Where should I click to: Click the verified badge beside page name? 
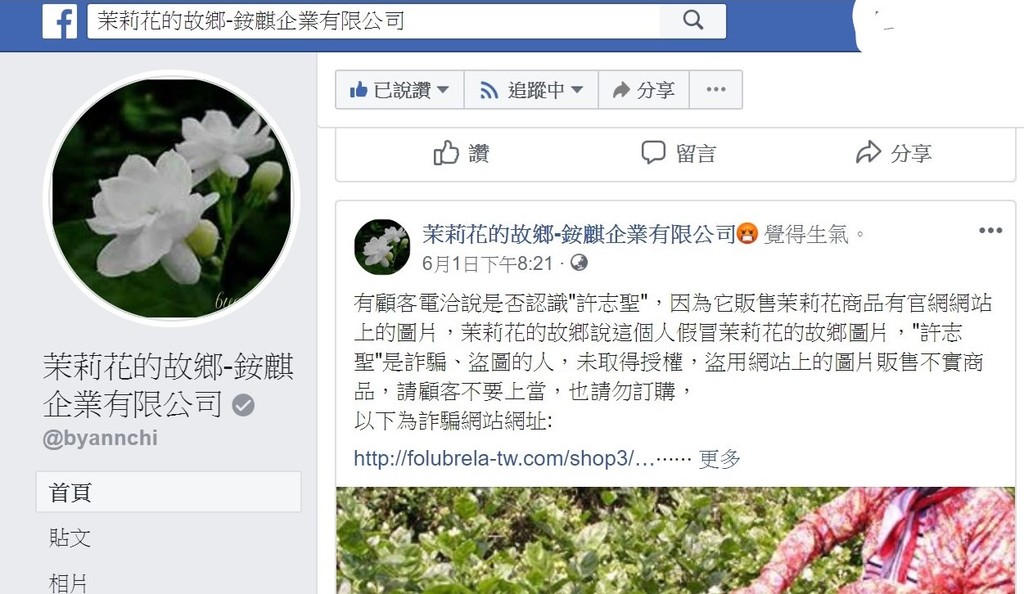pyautogui.click(x=243, y=405)
